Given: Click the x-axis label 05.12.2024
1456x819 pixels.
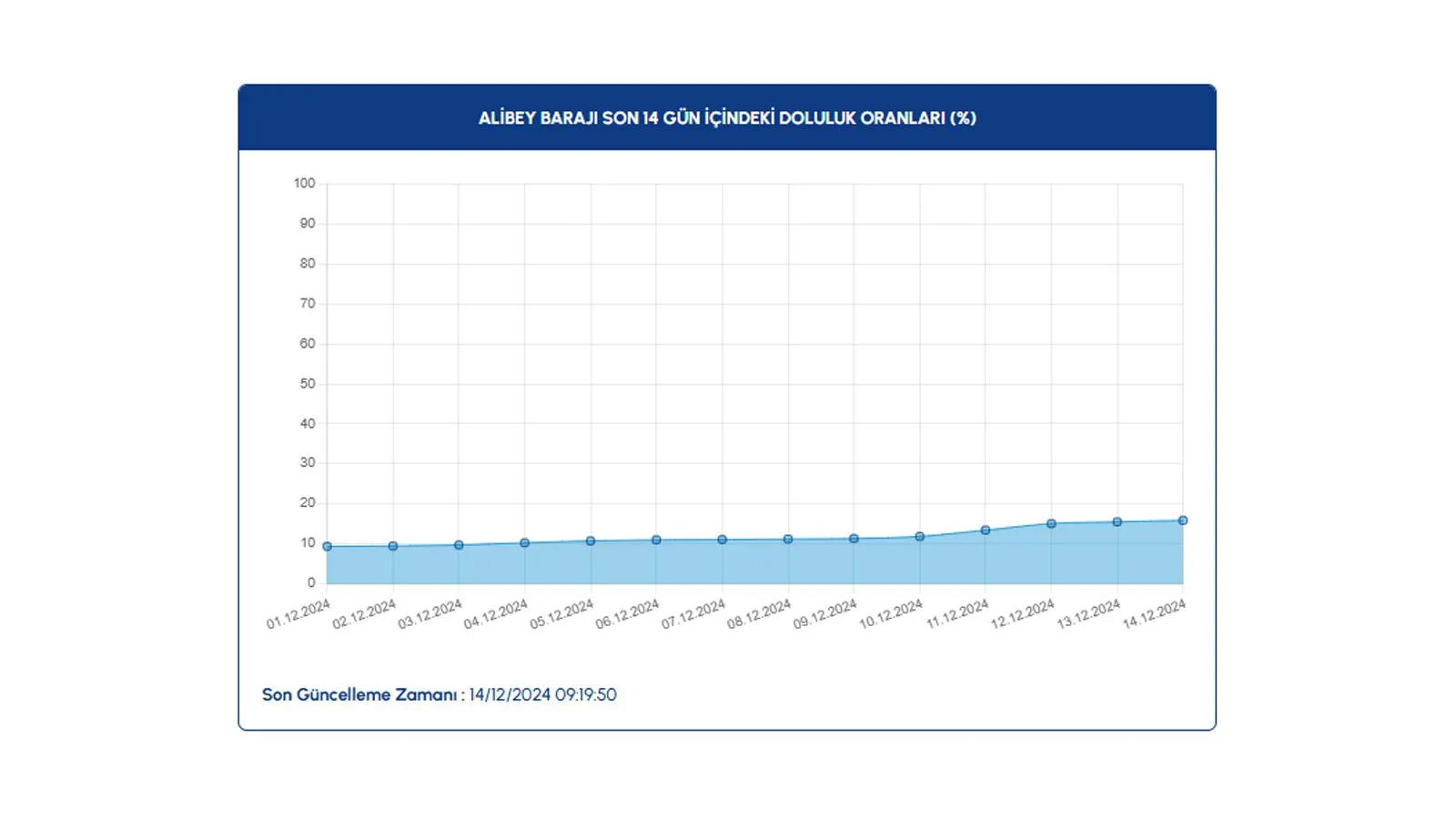Looking at the screenshot, I should [561, 614].
